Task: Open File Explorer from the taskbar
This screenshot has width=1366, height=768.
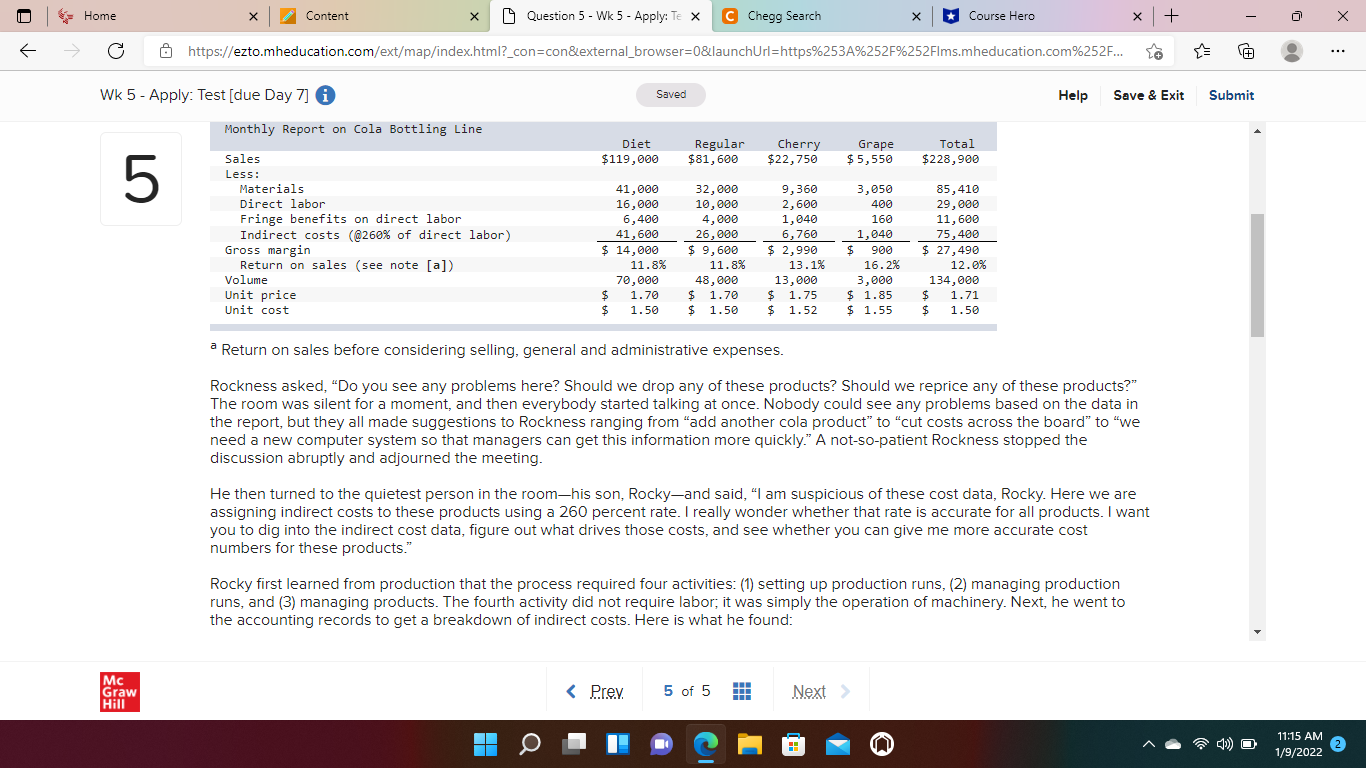Action: 750,744
